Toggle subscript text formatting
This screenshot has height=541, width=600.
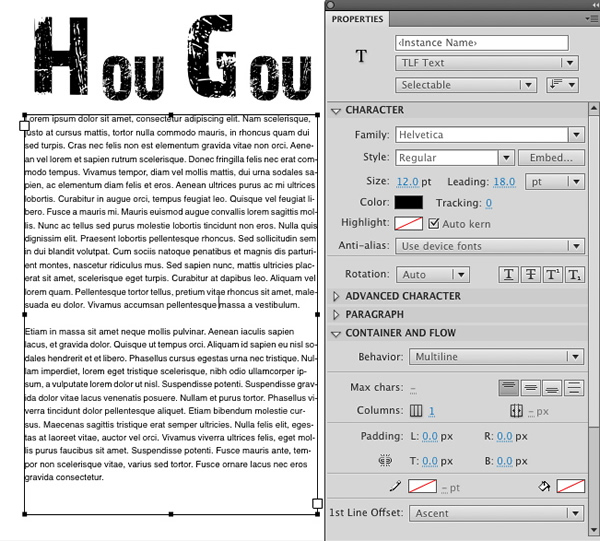coord(574,274)
